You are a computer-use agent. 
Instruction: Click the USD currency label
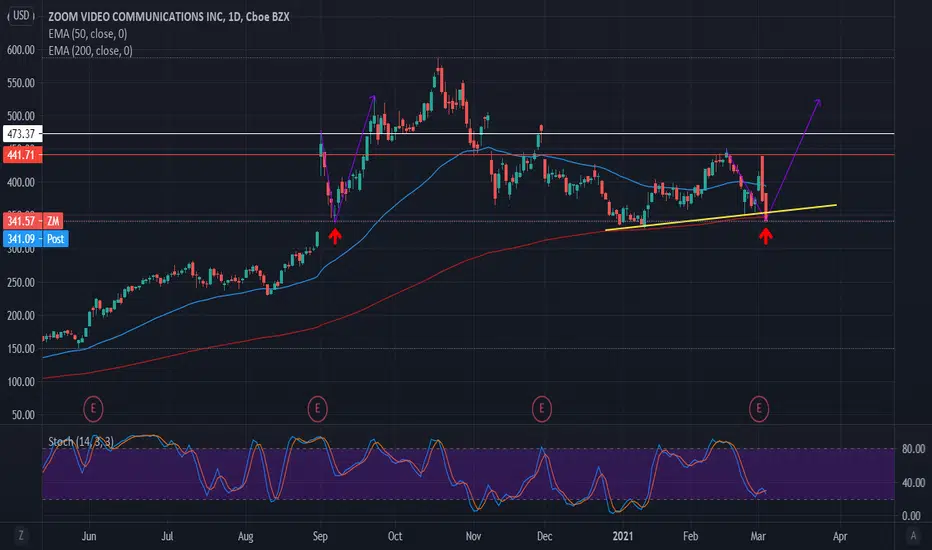[x=21, y=15]
